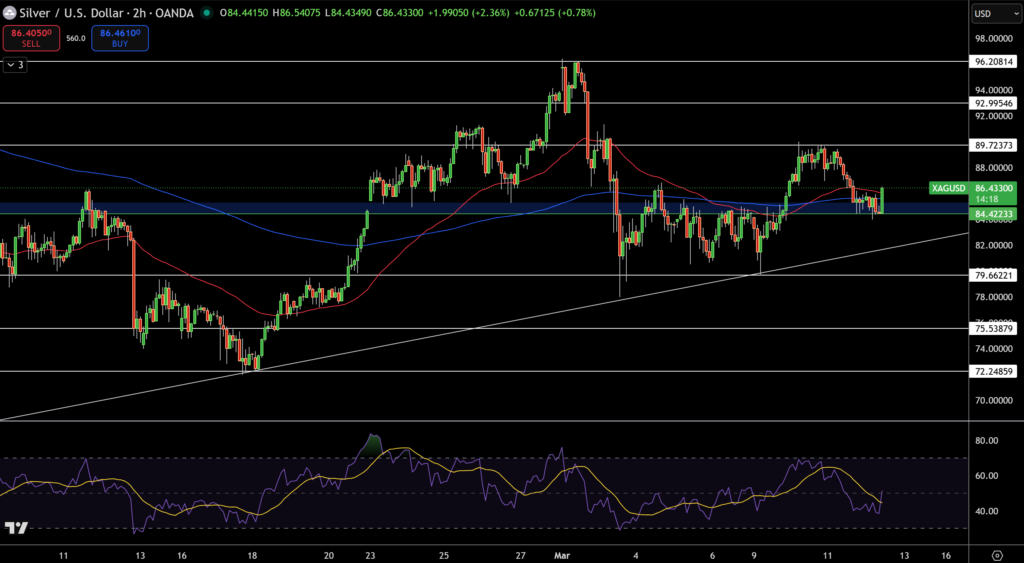Open the USD currency dropdown
Viewport: 1024px width, 563px height.
[x=994, y=14]
